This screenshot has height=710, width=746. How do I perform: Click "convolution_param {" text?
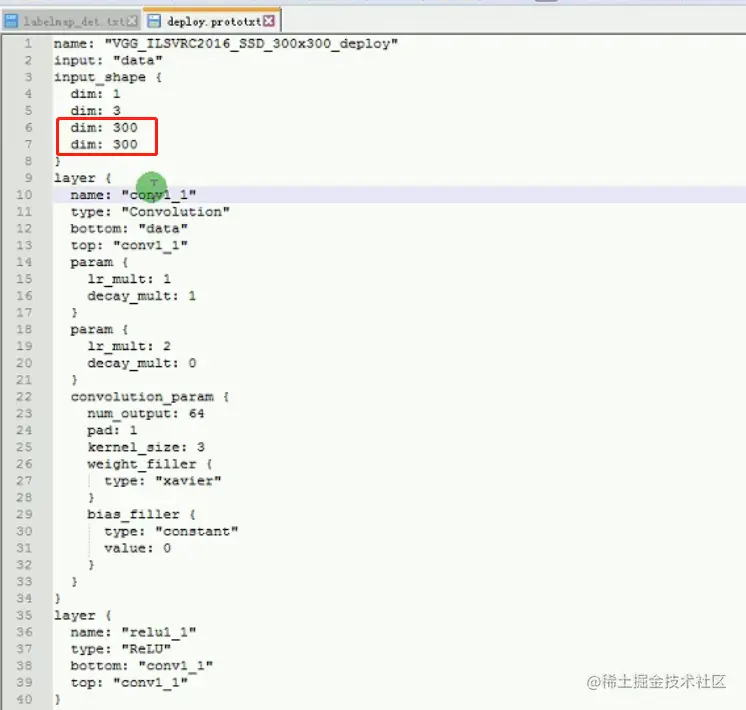click(150, 397)
